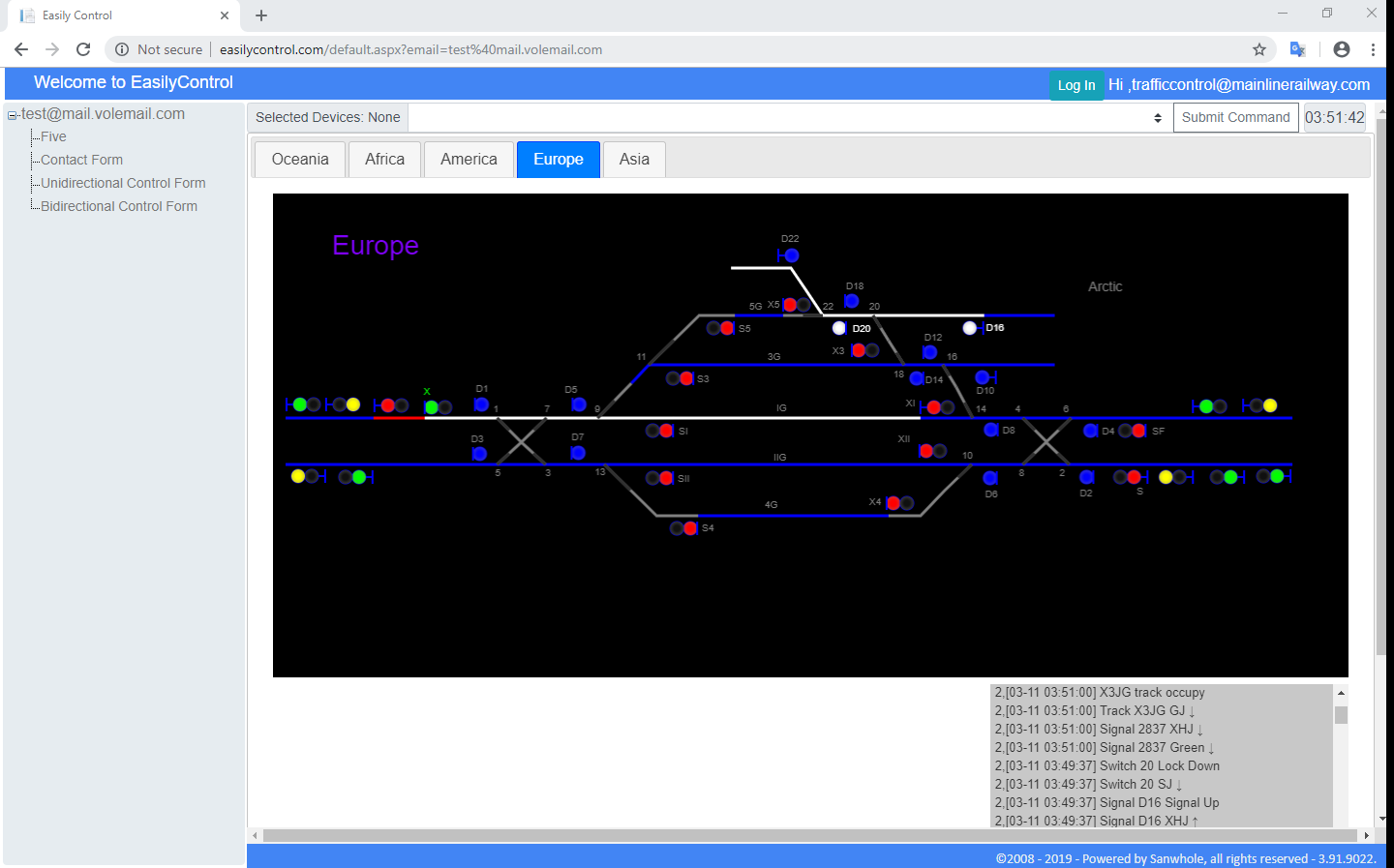1394x868 pixels.
Task: Select the white D16 signal lamp
Action: (970, 328)
